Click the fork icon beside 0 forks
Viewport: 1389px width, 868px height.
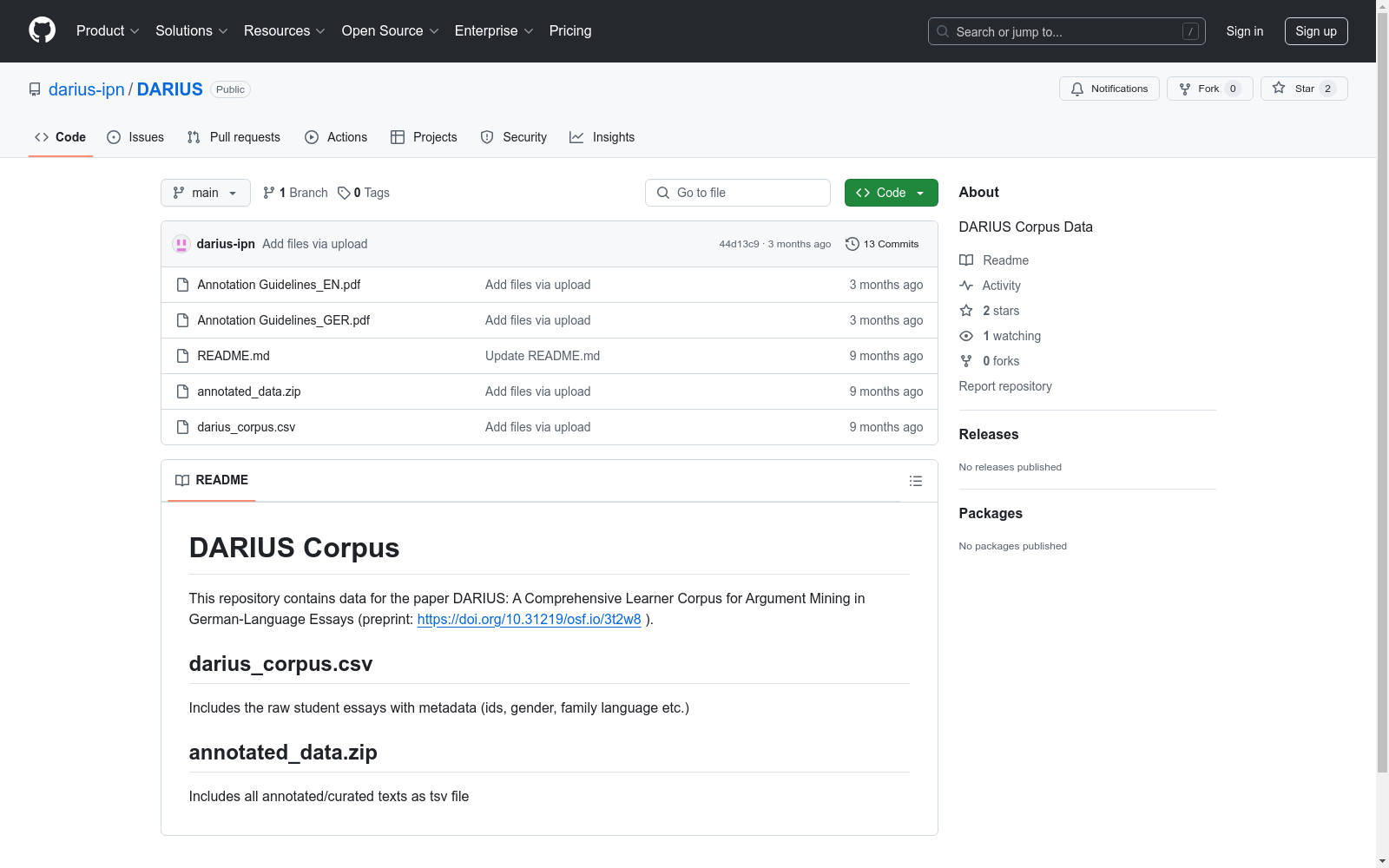tap(966, 361)
